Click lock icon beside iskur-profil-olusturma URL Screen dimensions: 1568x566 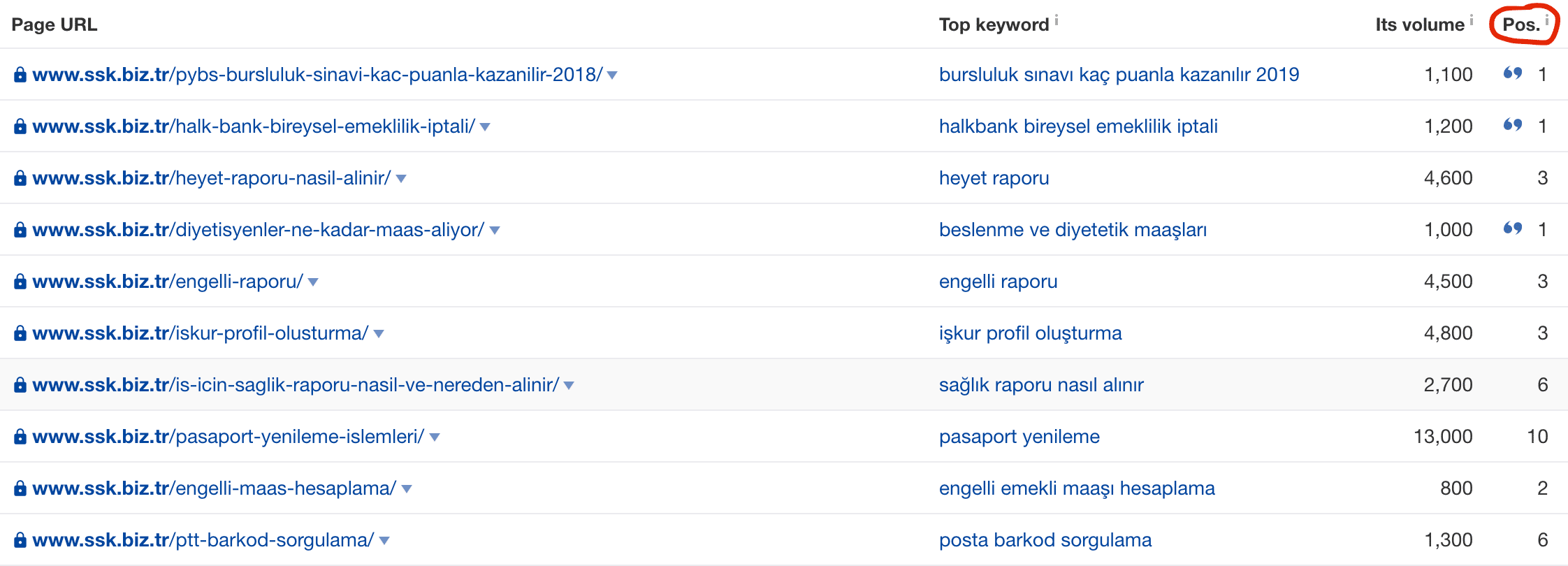tap(20, 333)
